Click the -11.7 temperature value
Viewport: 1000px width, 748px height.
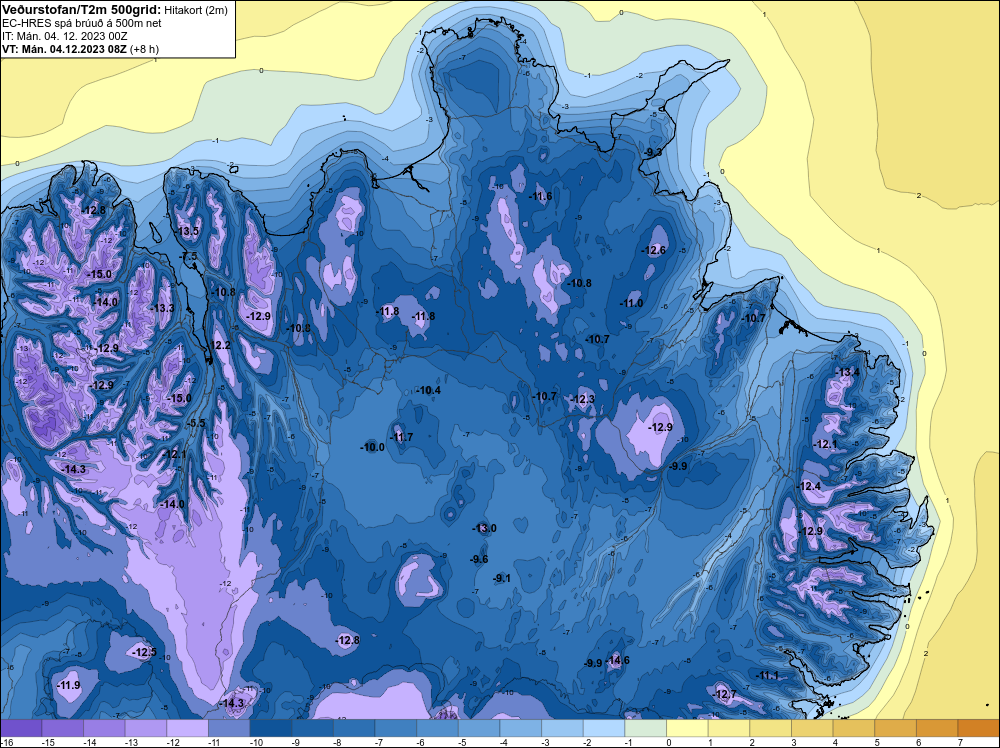click(402, 437)
